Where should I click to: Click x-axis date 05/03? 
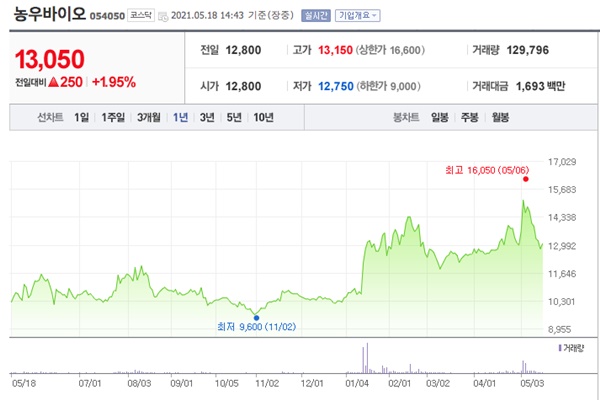point(532,383)
